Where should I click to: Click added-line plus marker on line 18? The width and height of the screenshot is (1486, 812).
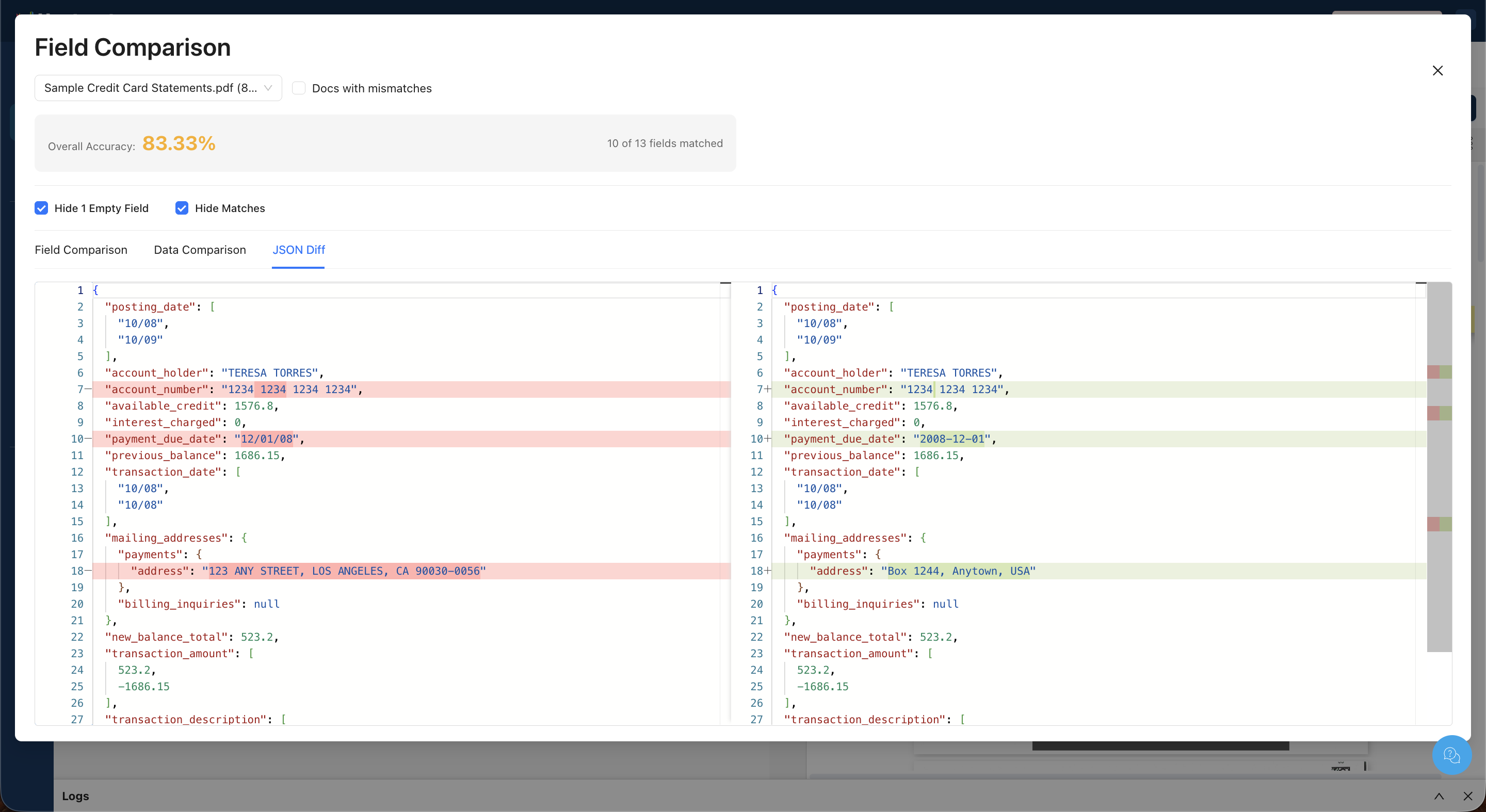coord(768,571)
